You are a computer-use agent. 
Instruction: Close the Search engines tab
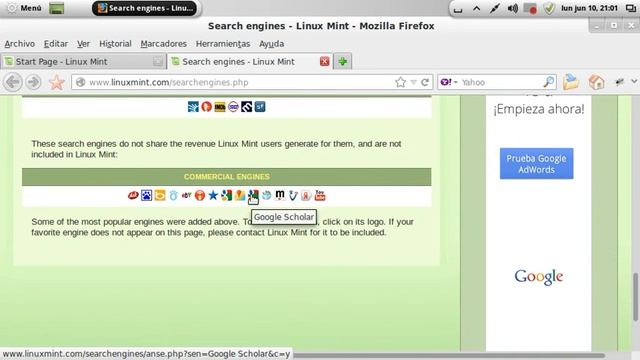tap(324, 62)
